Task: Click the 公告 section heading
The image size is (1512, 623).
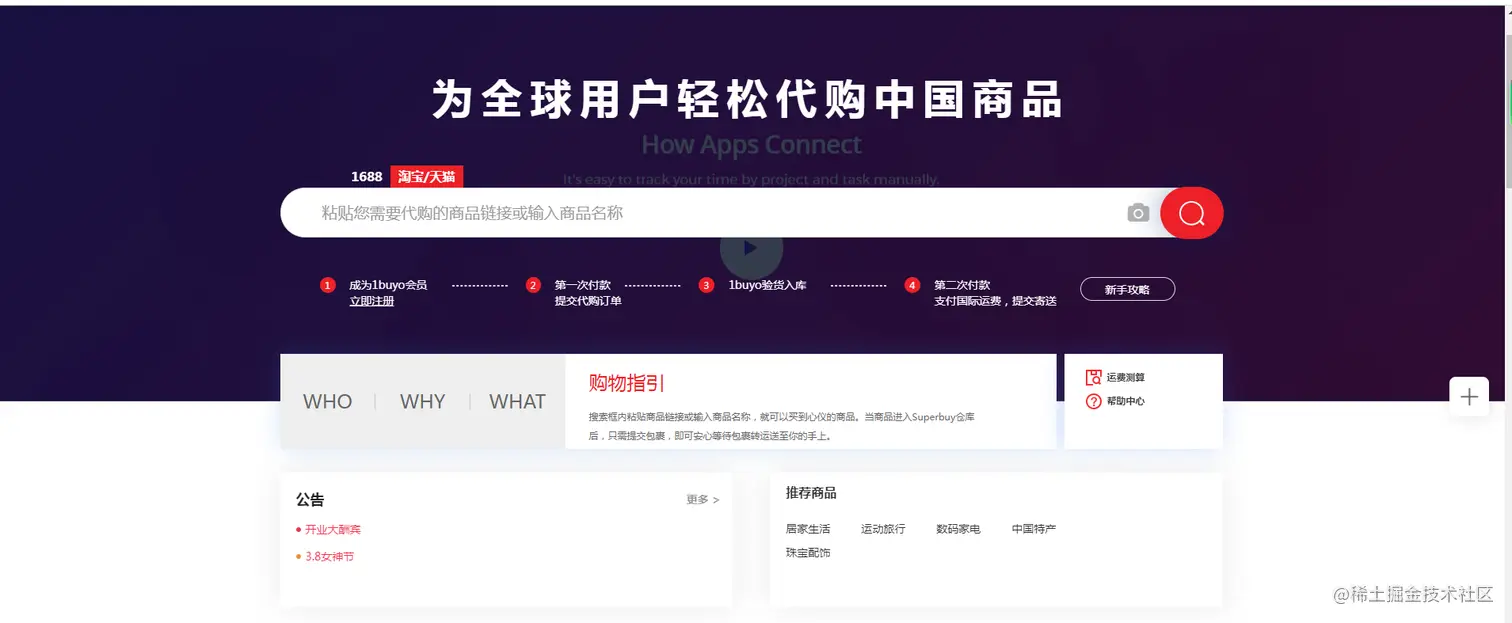Action: [x=310, y=500]
